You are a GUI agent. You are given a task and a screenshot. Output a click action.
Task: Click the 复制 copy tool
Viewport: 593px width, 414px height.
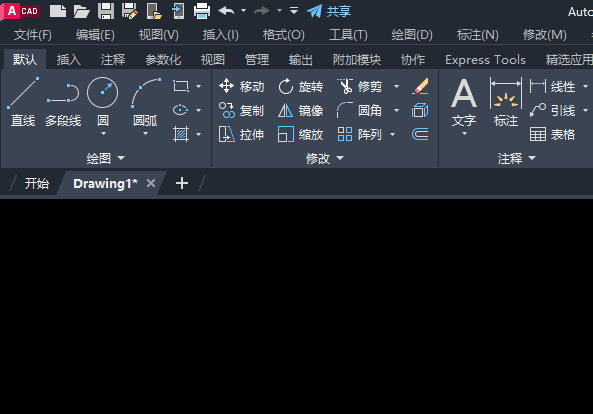click(242, 110)
